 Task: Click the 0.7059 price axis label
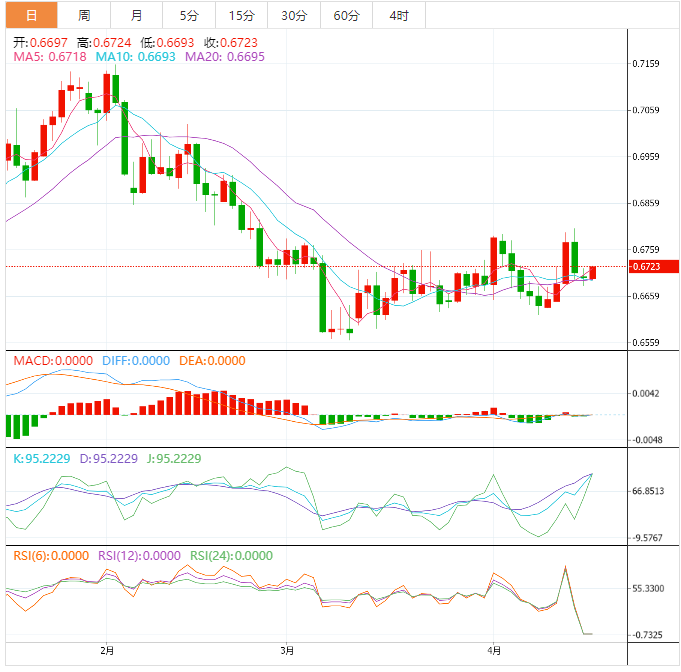coord(646,110)
